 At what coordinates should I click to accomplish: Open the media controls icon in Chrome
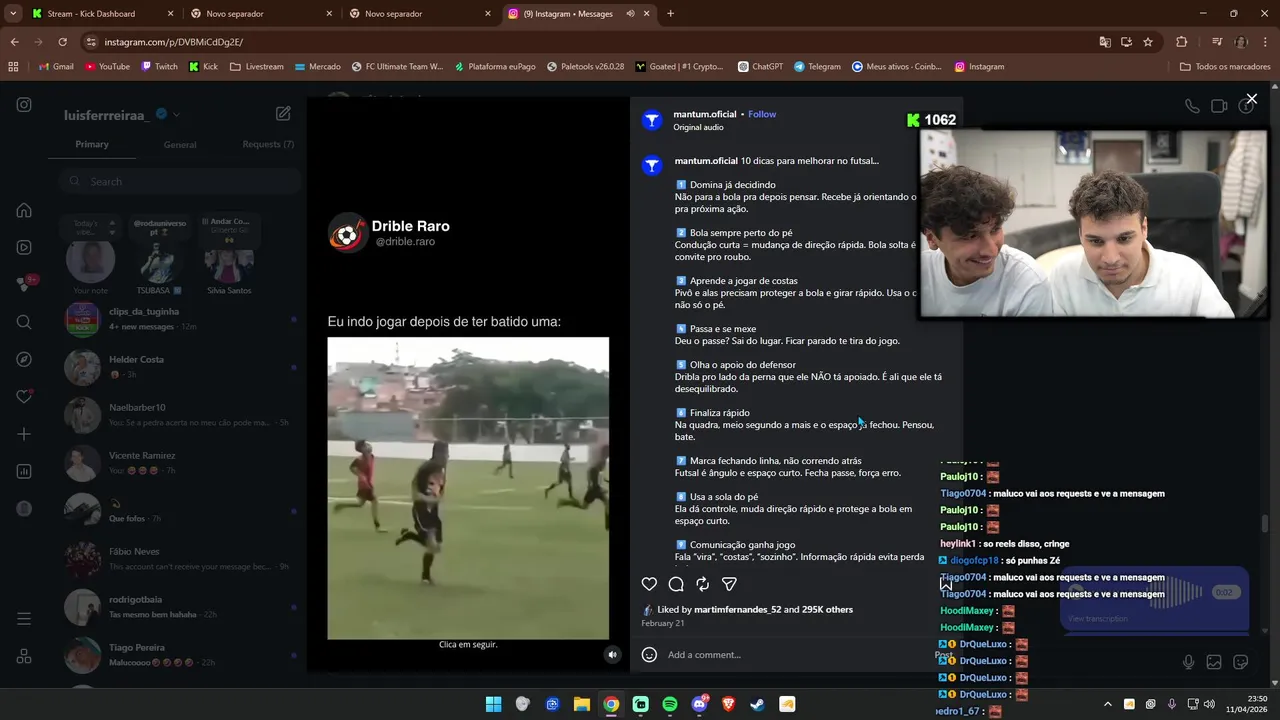1216,42
